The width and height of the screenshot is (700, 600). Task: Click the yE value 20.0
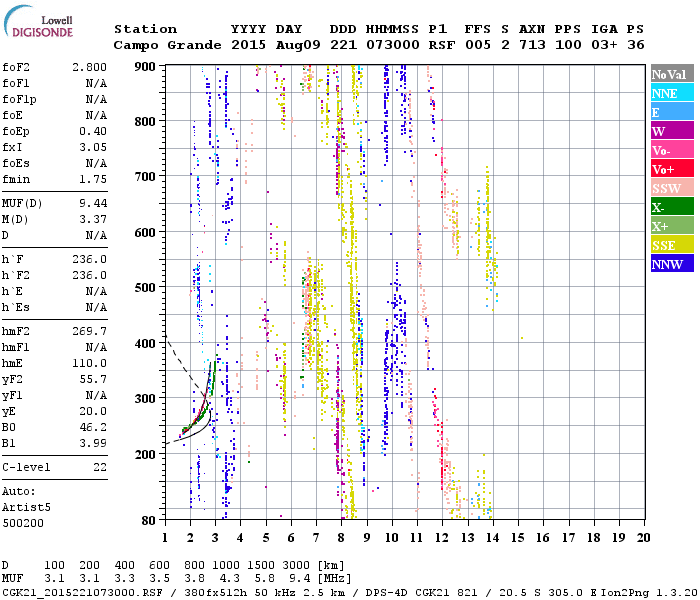[93, 411]
